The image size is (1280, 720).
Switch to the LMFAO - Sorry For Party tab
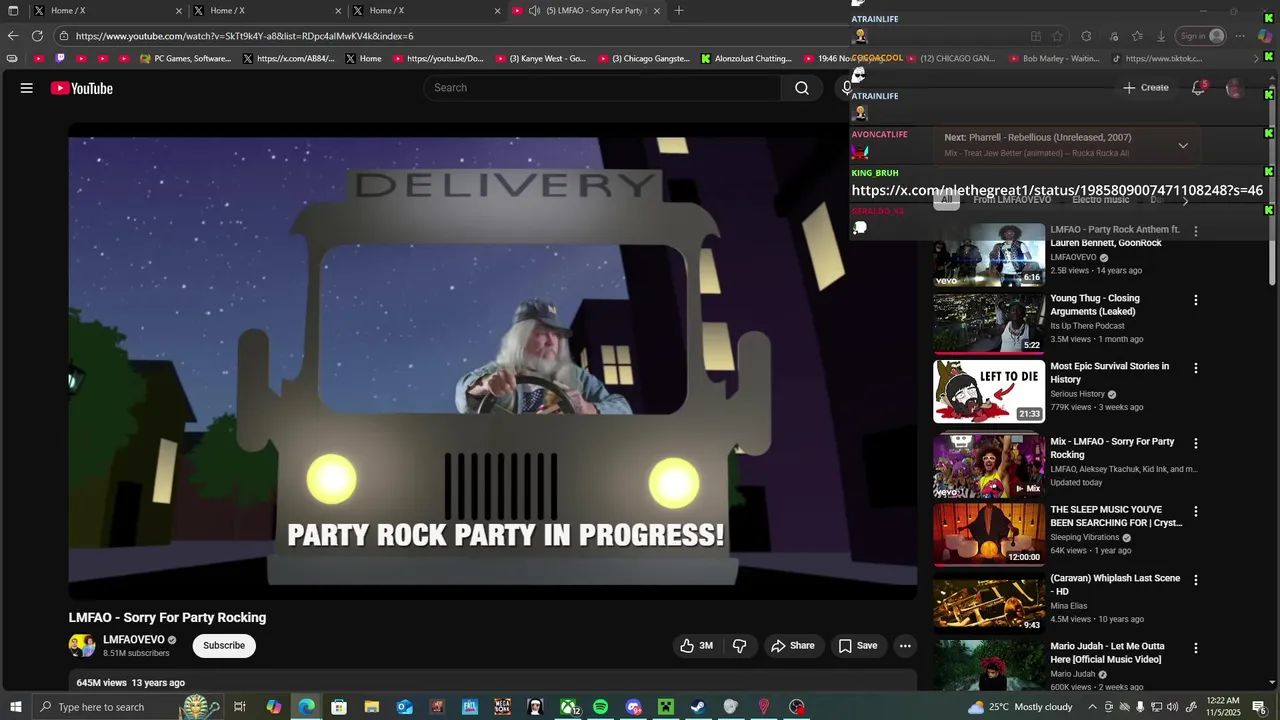585,11
